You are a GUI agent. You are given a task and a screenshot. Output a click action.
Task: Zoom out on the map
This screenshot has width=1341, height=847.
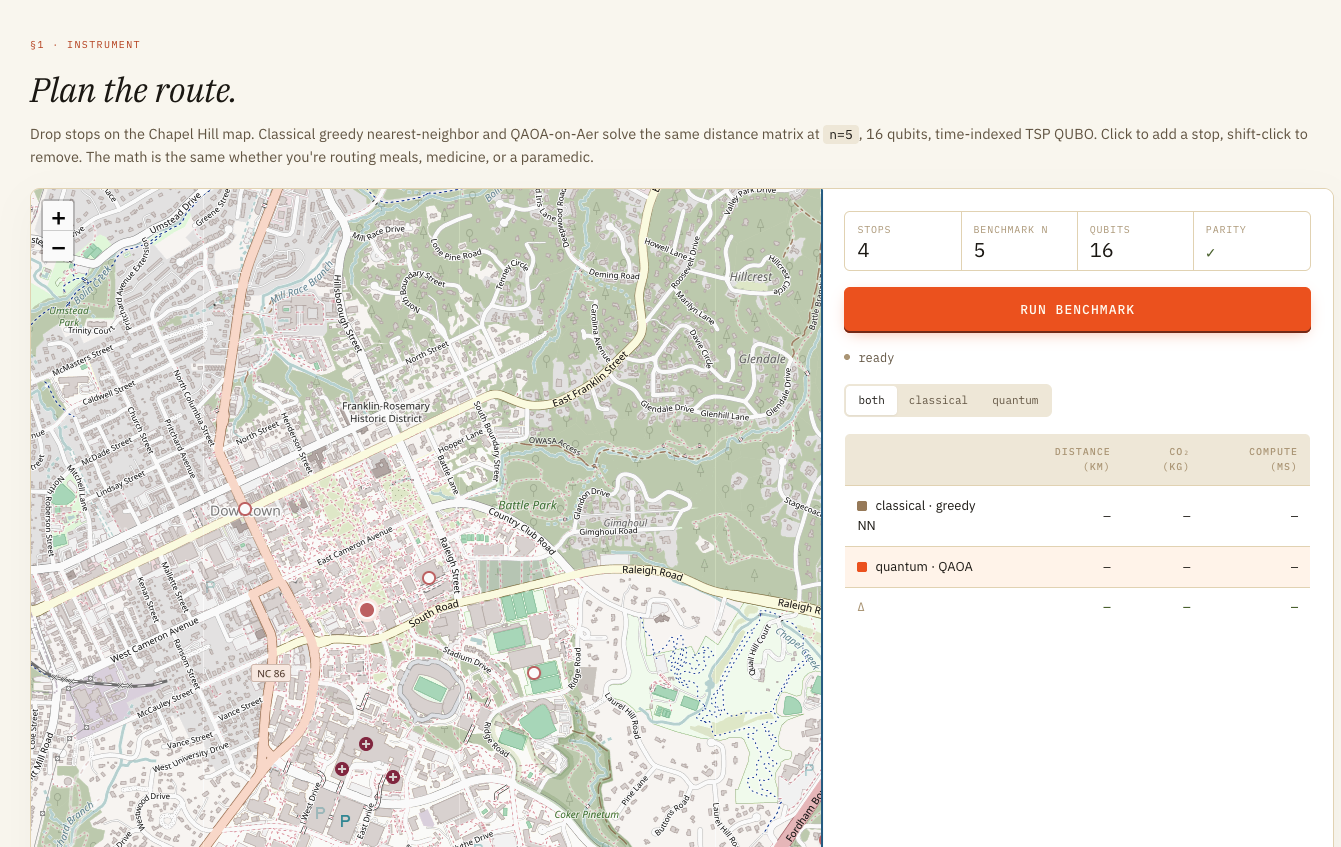coord(58,247)
